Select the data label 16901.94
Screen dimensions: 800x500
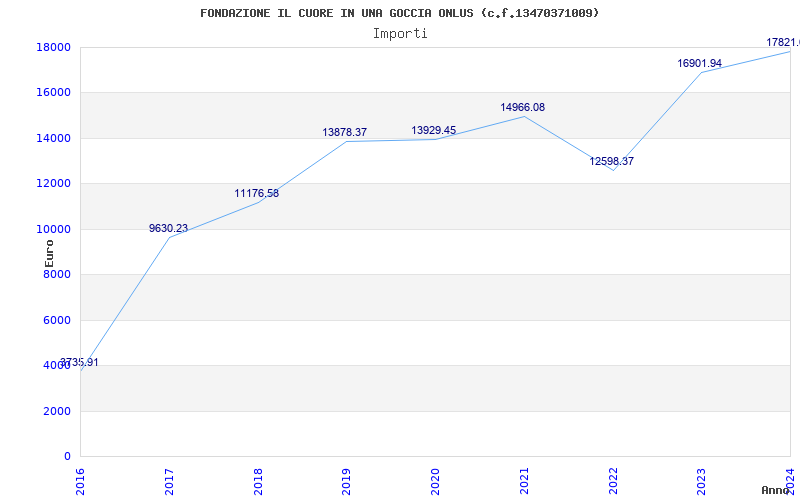pos(699,63)
